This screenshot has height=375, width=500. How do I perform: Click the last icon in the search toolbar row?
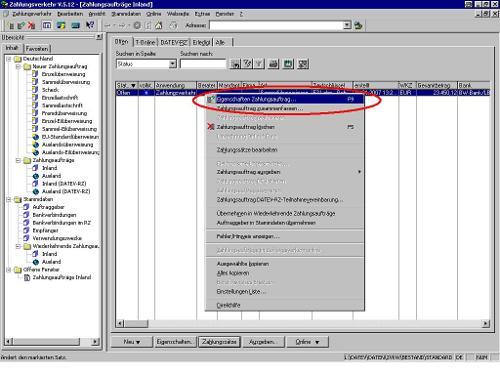click(x=303, y=64)
